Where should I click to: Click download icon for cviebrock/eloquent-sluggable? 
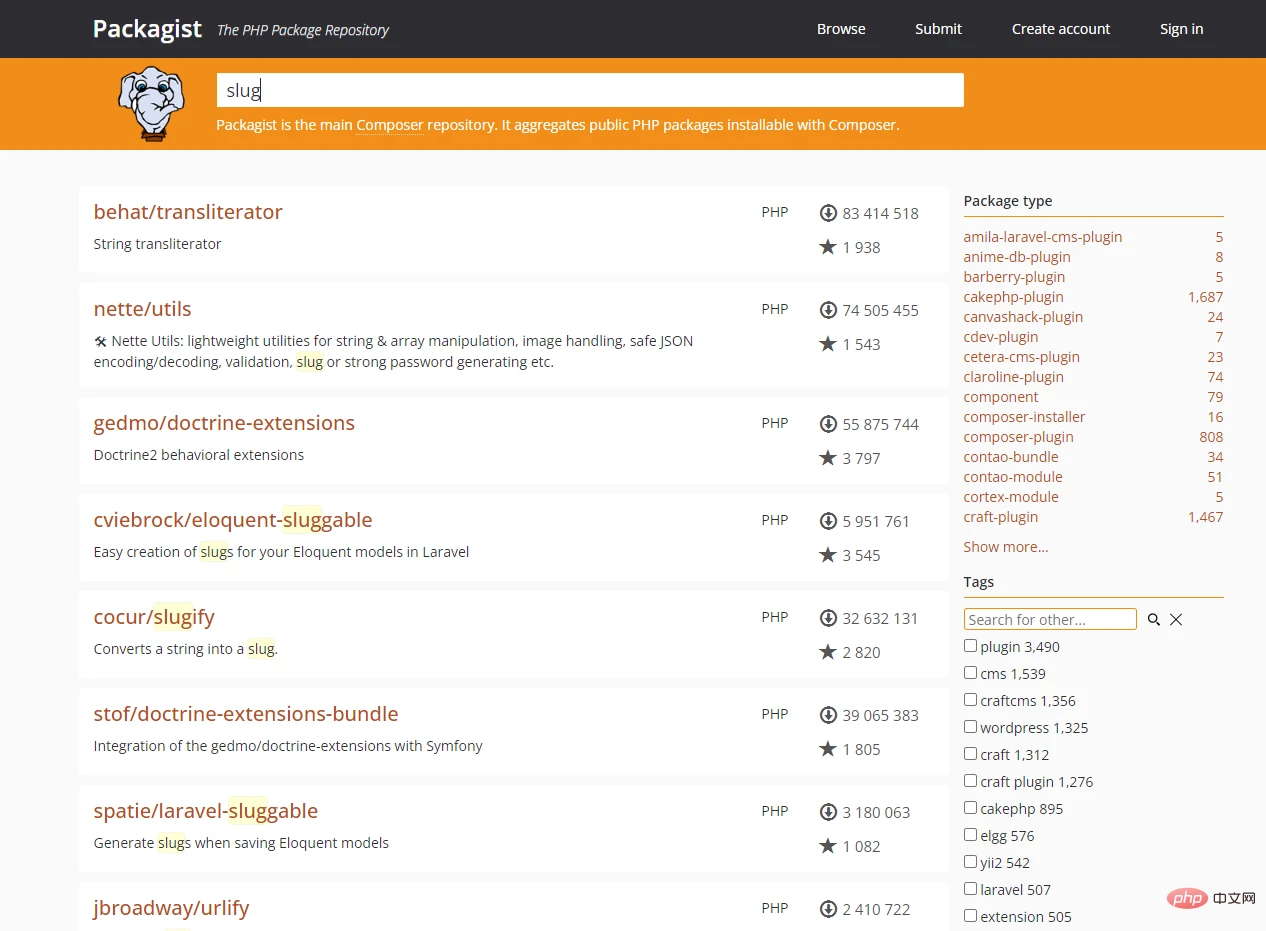pos(828,521)
